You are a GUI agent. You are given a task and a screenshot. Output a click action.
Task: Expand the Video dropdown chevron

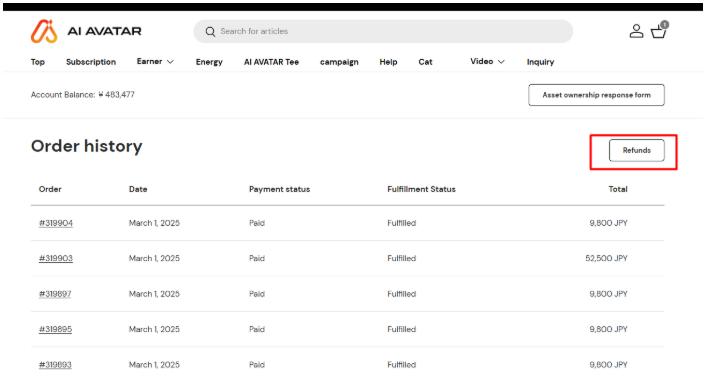pos(501,62)
